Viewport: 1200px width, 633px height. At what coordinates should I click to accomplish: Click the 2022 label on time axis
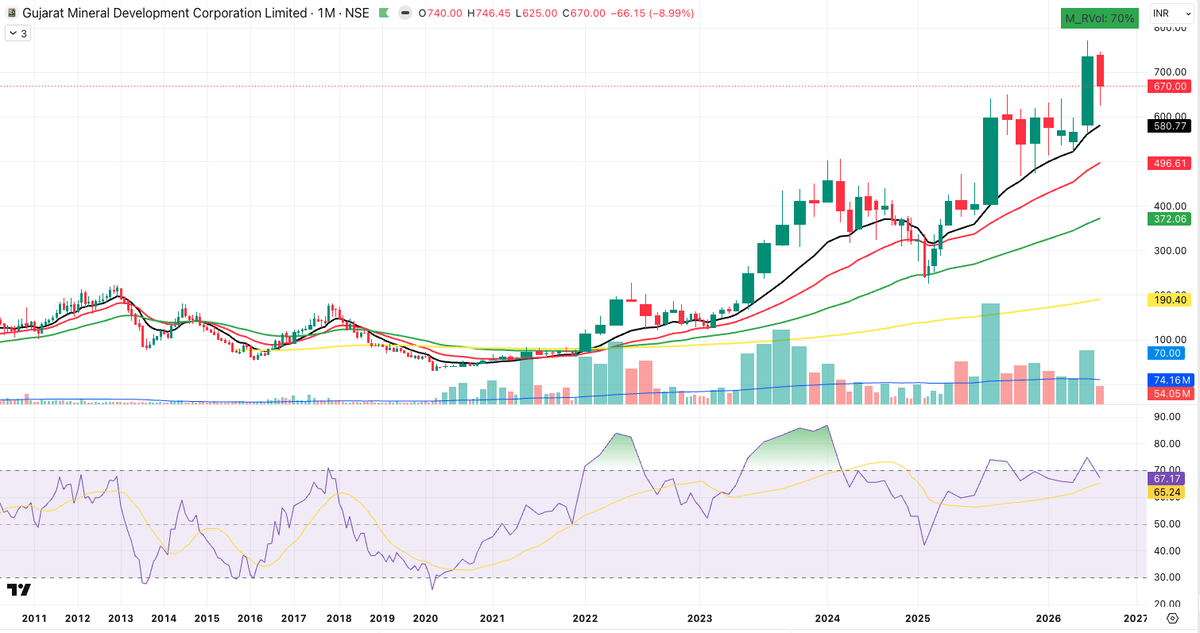tap(585, 620)
